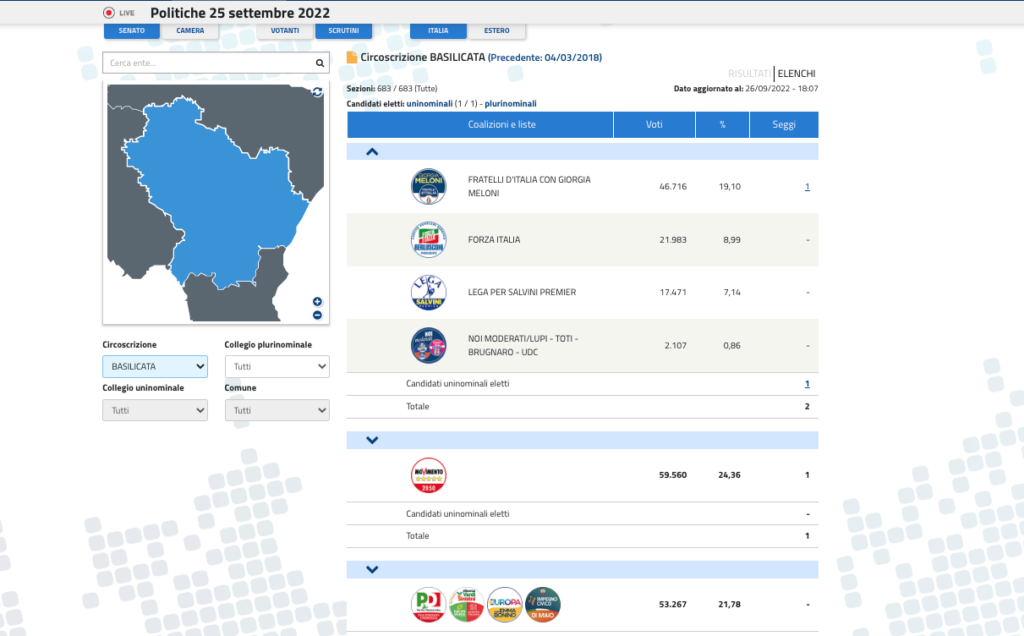The image size is (1024, 636).
Task: Click the 21.983 votes value
Action: (673, 240)
